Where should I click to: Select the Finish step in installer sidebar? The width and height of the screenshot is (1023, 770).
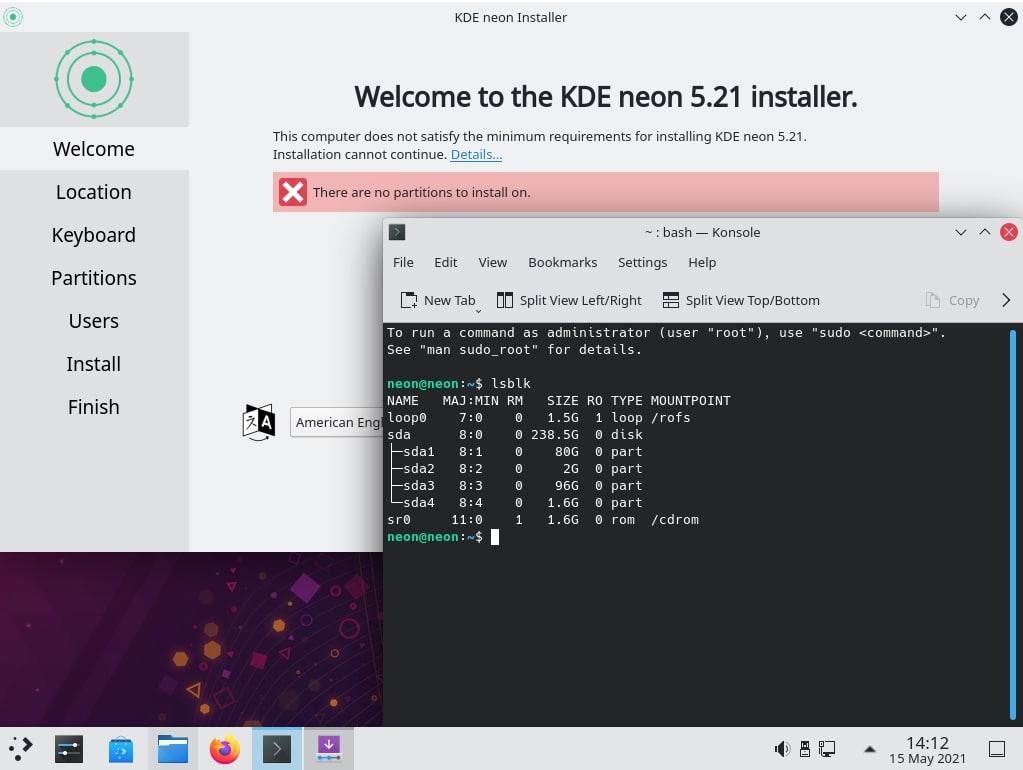[x=94, y=407]
